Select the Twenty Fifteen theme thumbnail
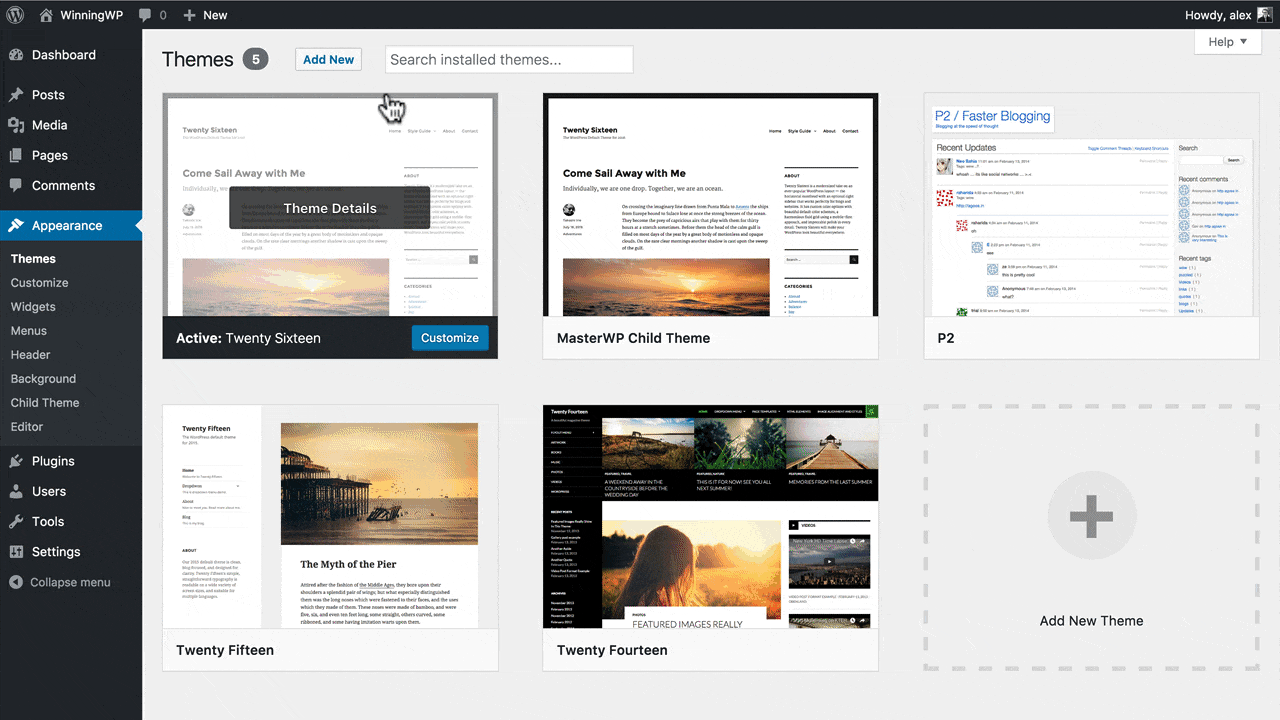 tap(330, 516)
